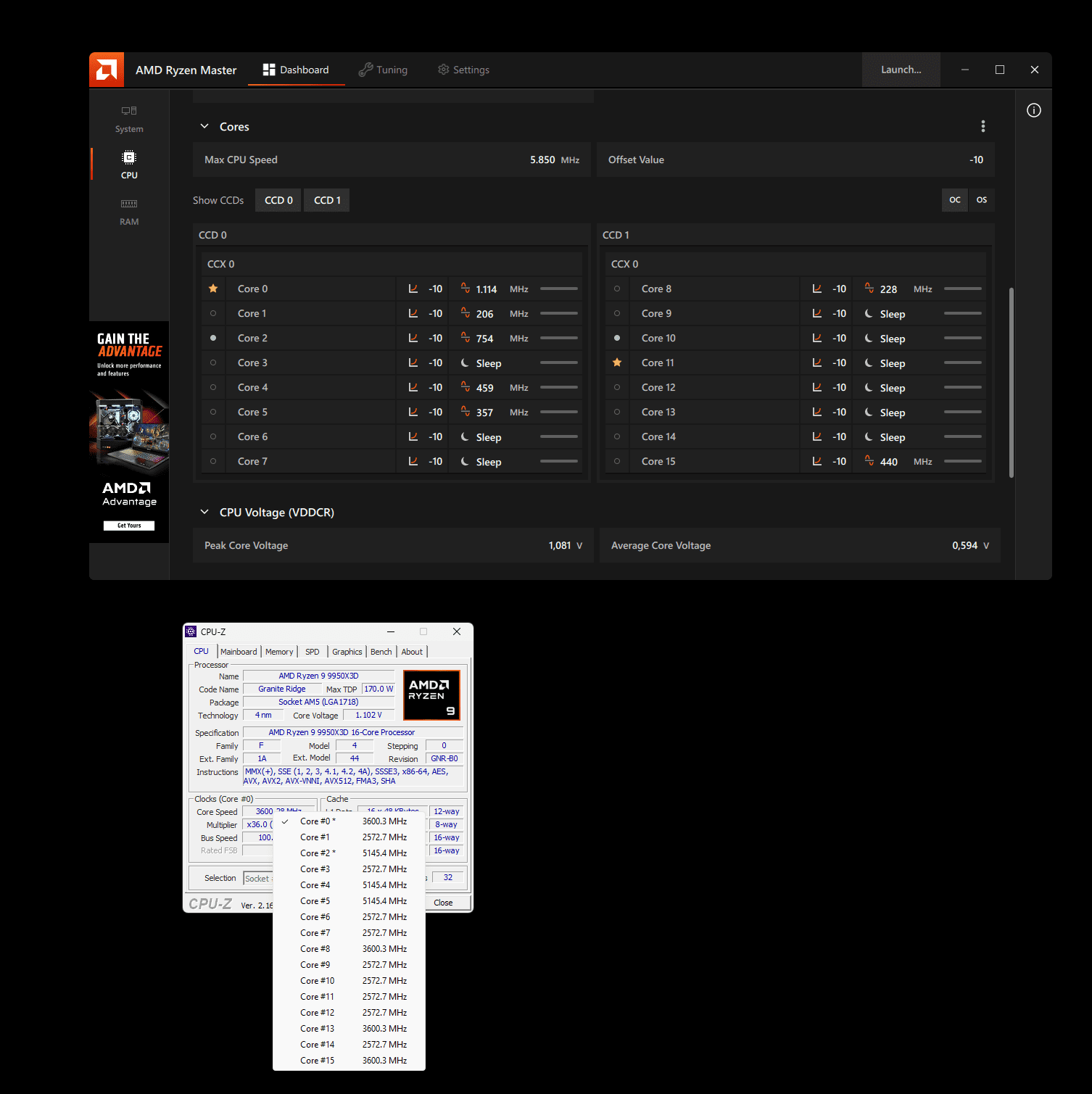Image resolution: width=1092 pixels, height=1094 pixels.
Task: Click the curve offset icon for Core 15
Action: click(817, 461)
